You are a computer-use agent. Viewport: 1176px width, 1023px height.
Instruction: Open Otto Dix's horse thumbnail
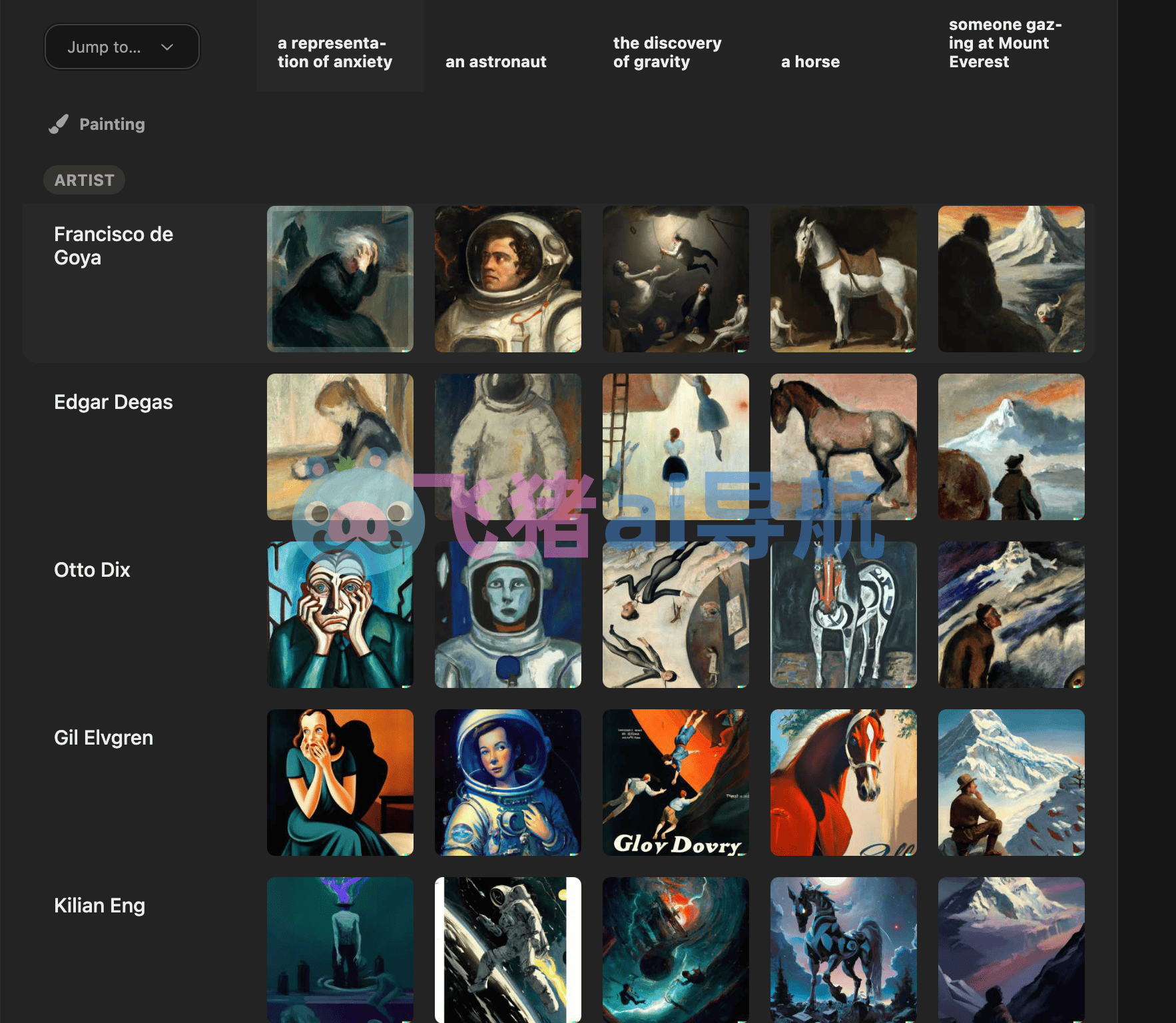(x=844, y=615)
